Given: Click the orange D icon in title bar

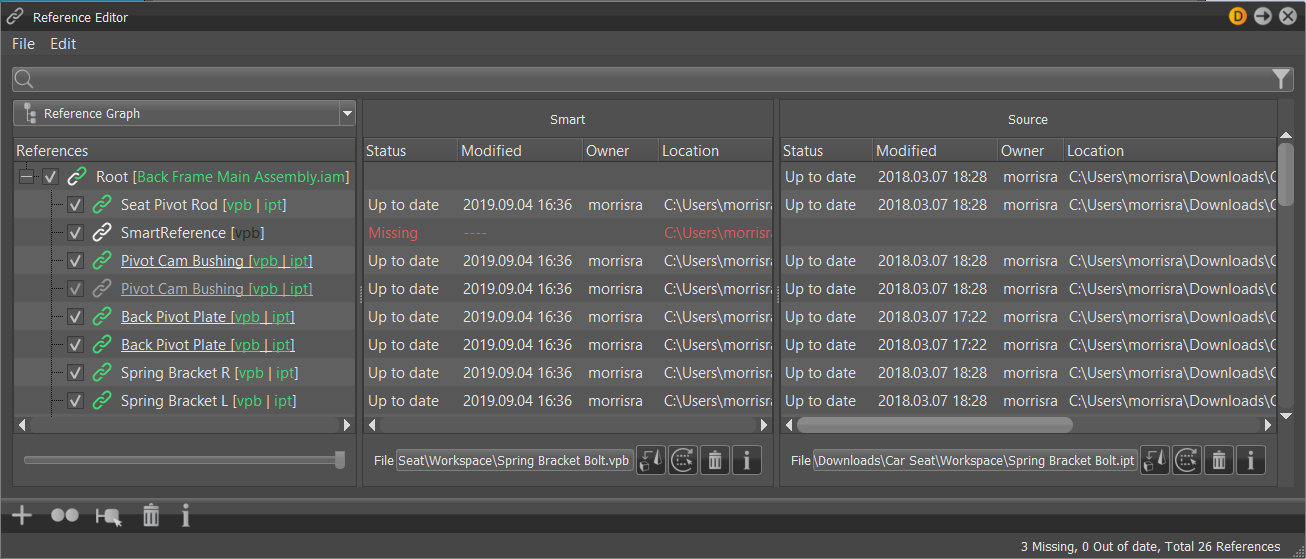Looking at the screenshot, I should coord(1238,16).
